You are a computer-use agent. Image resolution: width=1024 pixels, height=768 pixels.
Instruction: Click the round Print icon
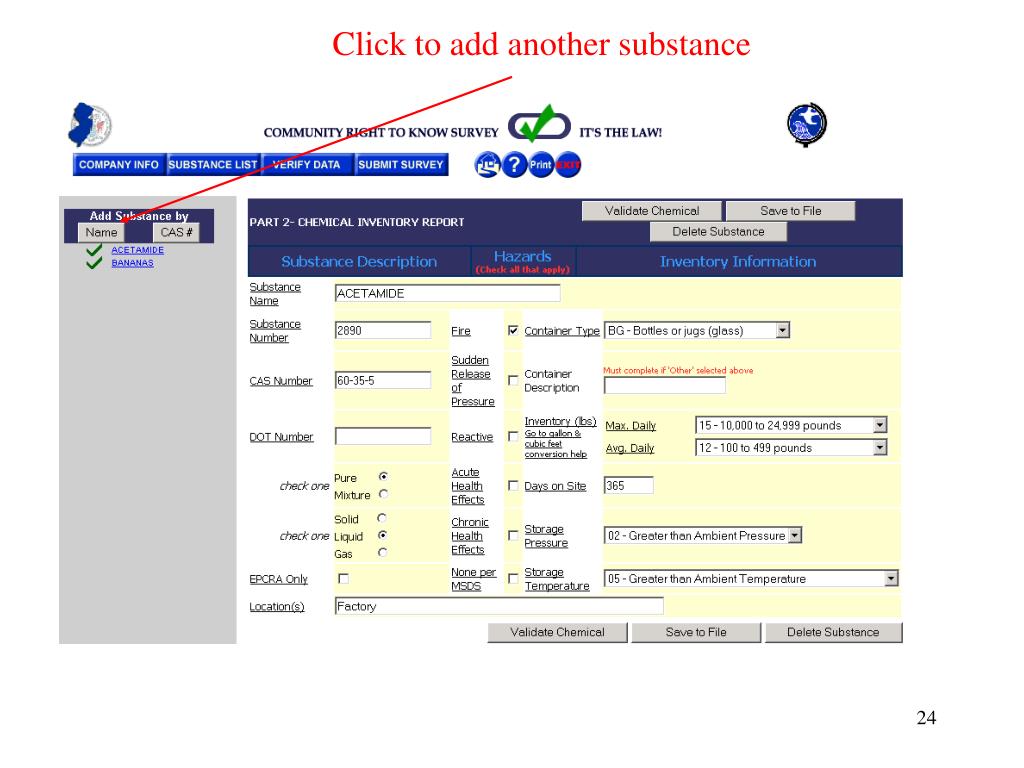pos(541,165)
